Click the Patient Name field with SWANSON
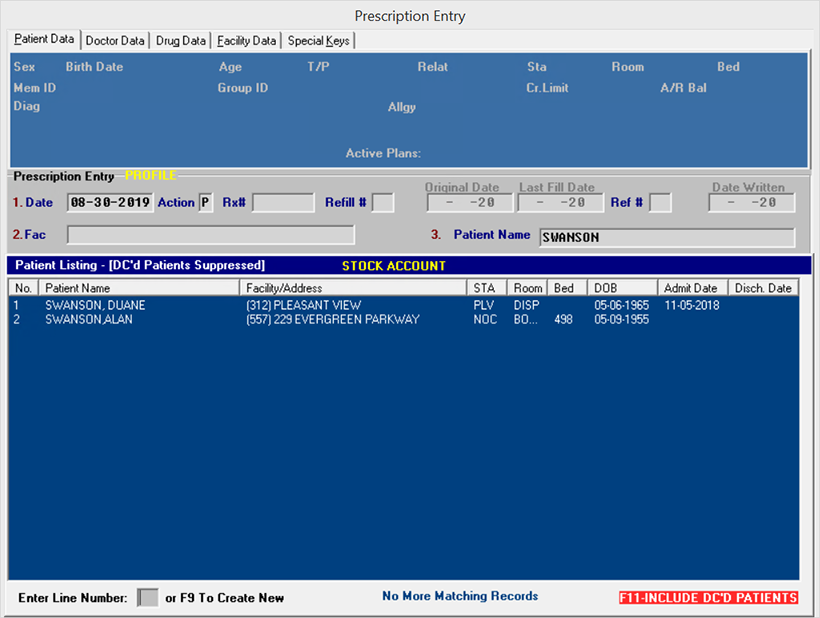The height and width of the screenshot is (618, 820). pos(666,238)
